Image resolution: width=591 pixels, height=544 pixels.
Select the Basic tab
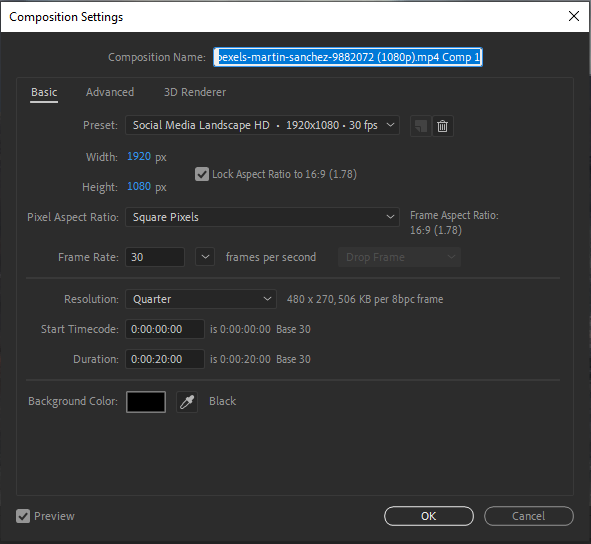point(44,92)
